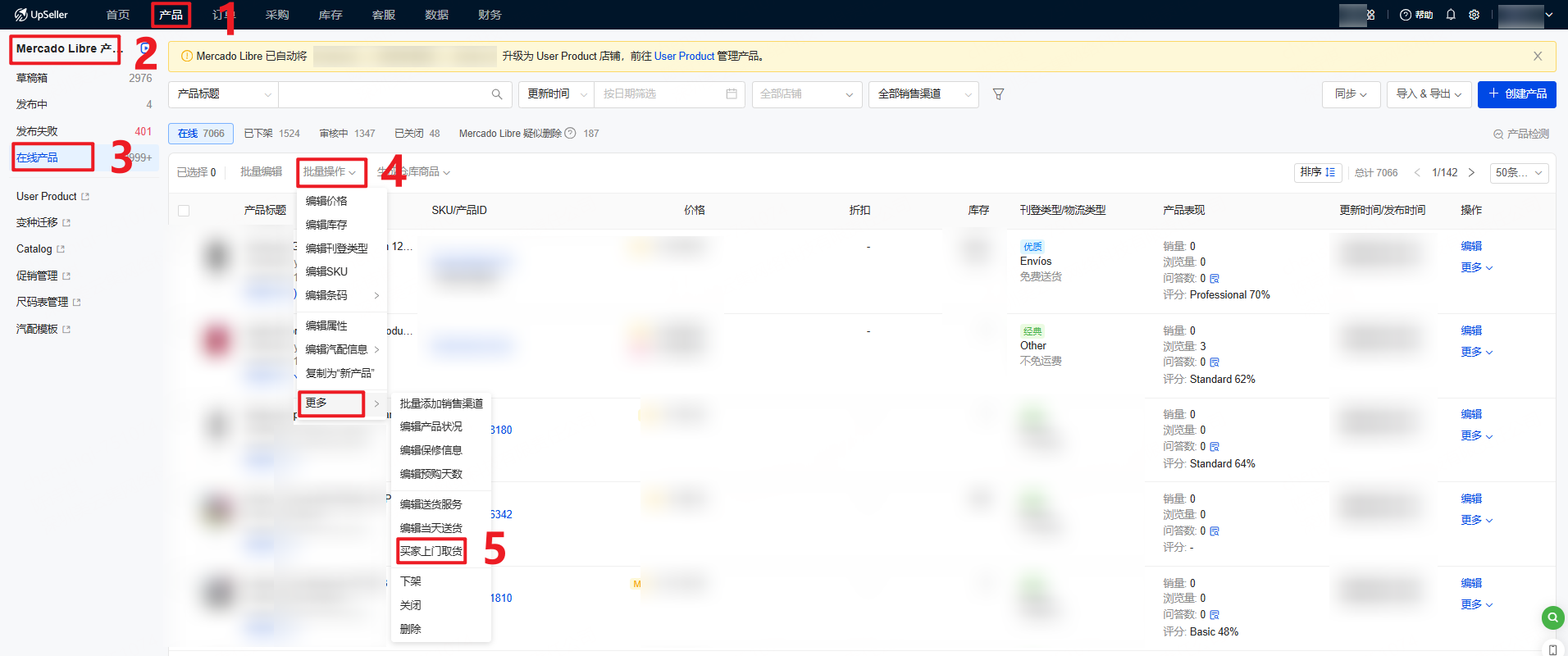This screenshot has height=656, width=1568.
Task: Open the 数据 top menu
Action: [x=436, y=15]
